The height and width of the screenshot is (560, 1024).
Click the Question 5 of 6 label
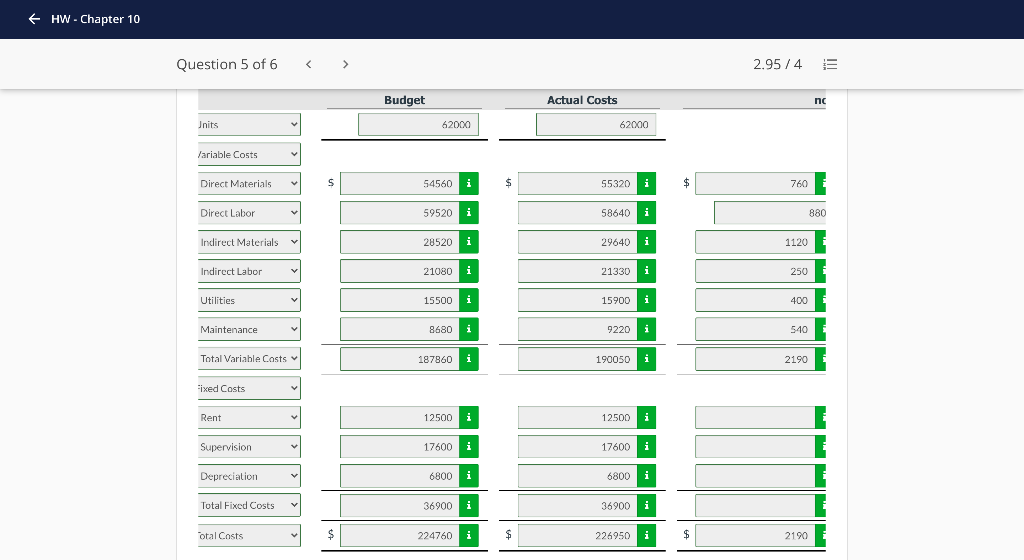227,64
